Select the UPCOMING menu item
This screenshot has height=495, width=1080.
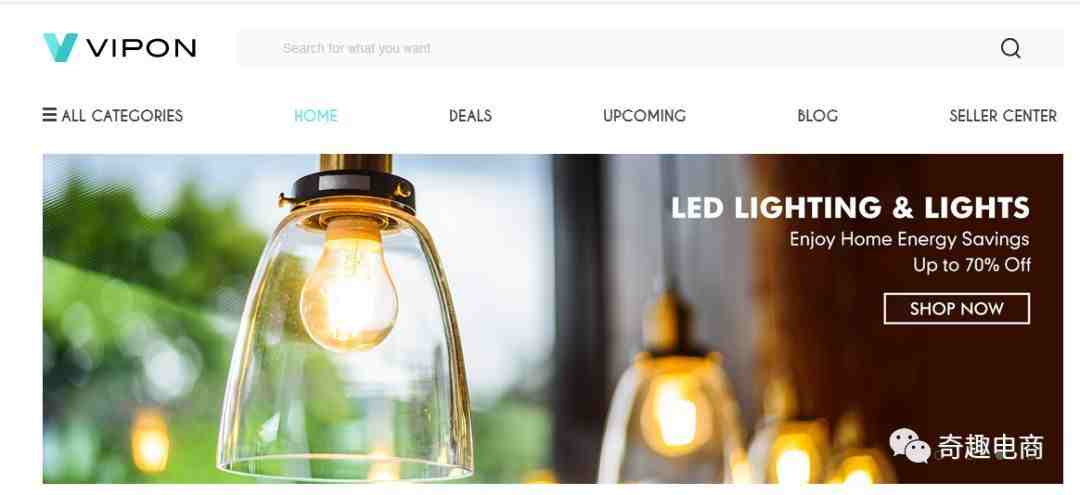coord(644,116)
